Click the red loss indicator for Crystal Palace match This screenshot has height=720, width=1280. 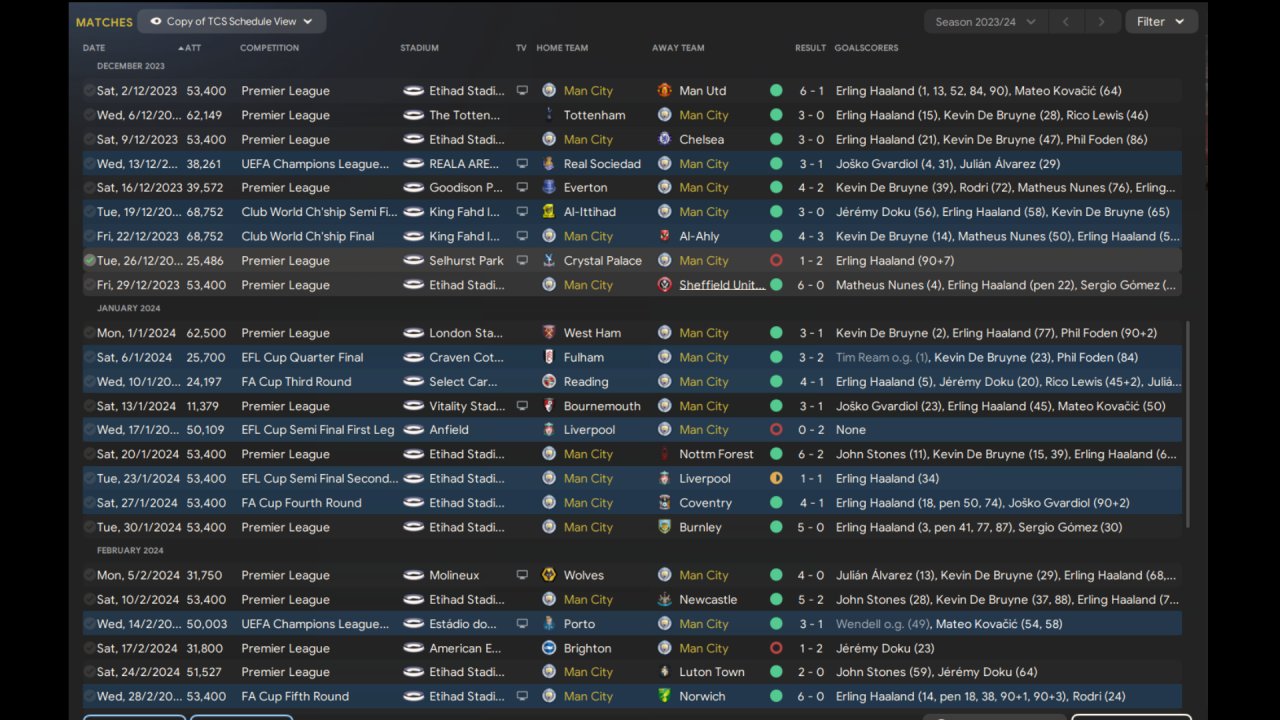point(776,261)
